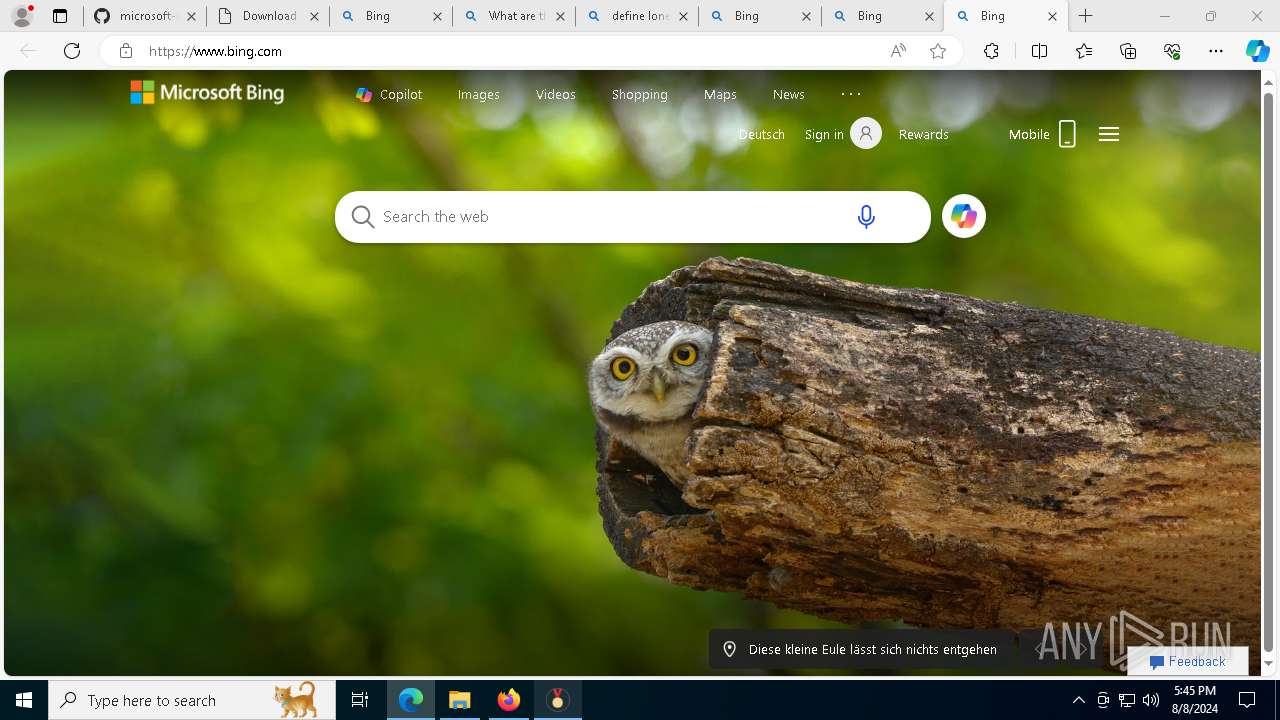1280x720 pixels.
Task: Click the magnifier search icon
Action: (x=363, y=217)
